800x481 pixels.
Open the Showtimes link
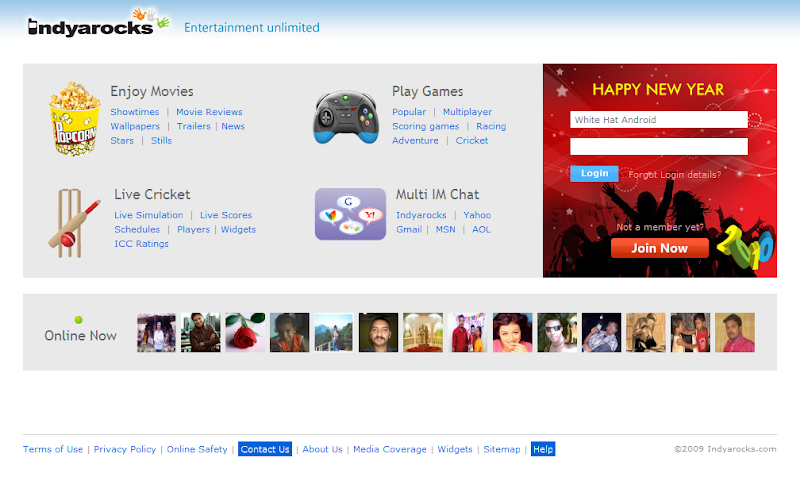click(135, 112)
